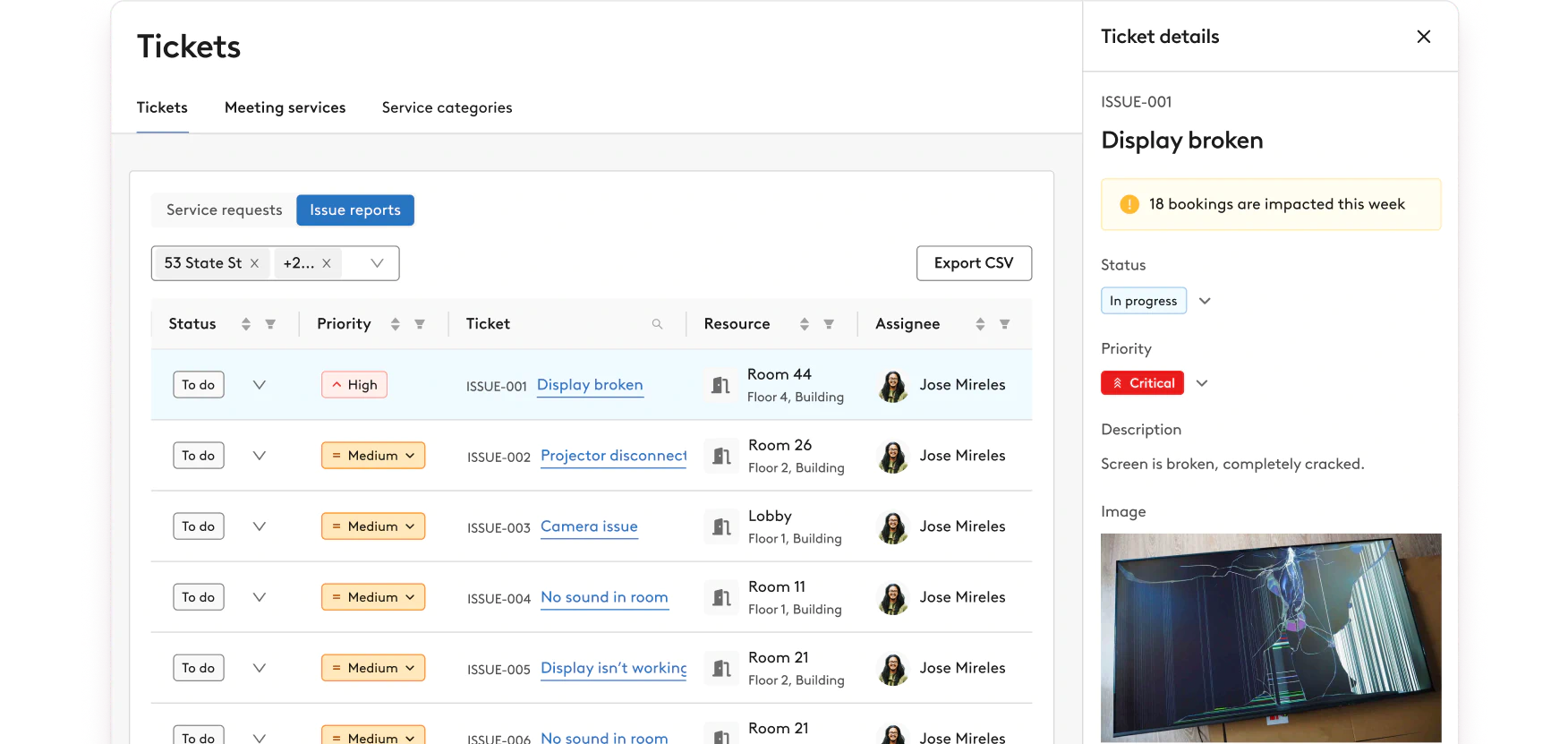The height and width of the screenshot is (744, 1568).
Task: Select Issue reports view
Action: point(355,210)
